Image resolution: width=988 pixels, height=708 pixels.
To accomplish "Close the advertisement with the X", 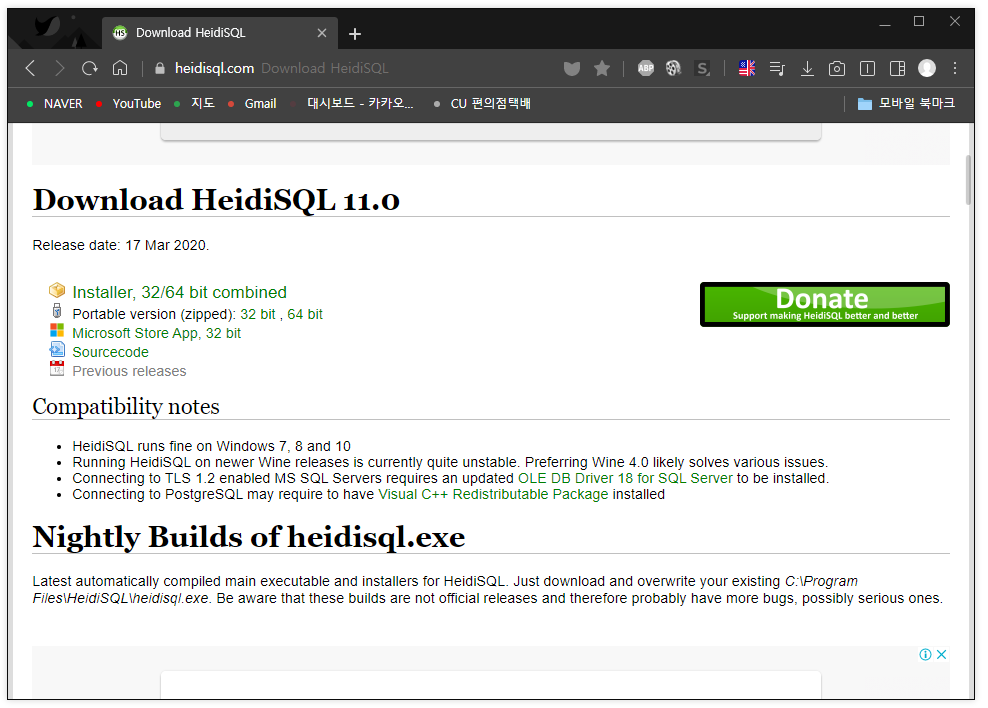I will coord(941,654).
